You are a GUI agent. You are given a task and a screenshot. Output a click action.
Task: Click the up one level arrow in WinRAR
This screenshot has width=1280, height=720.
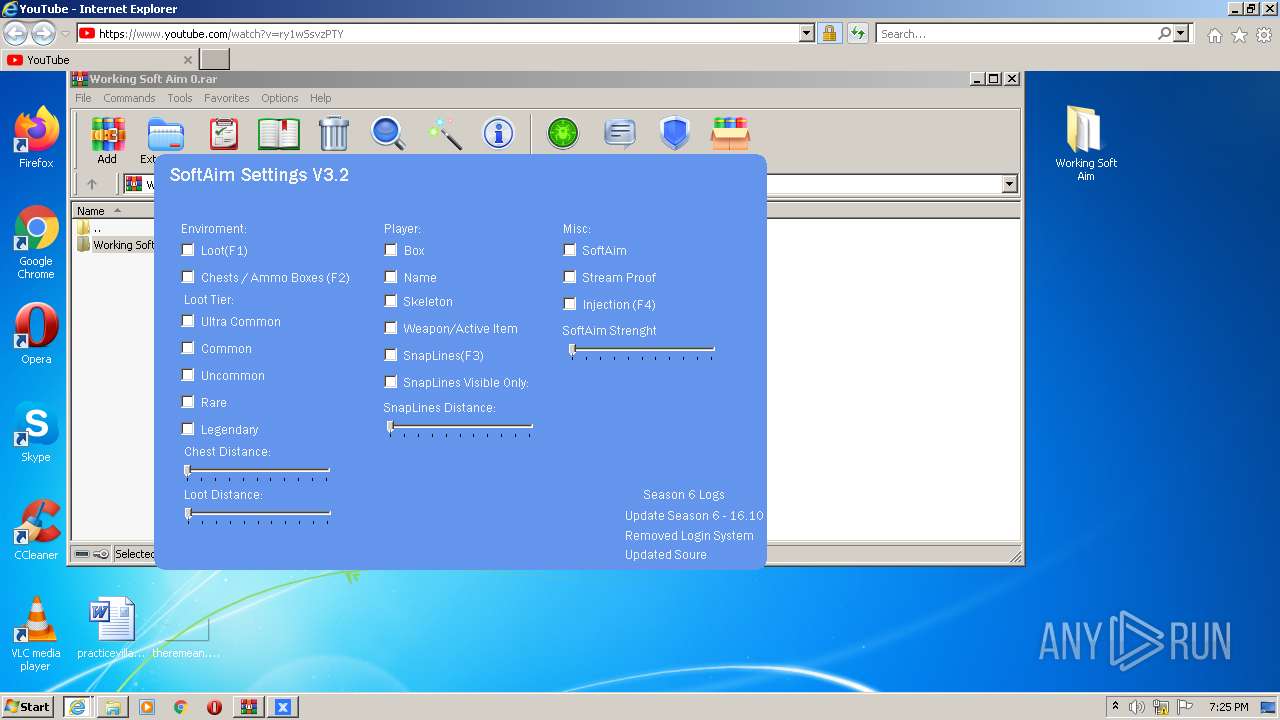(x=92, y=184)
